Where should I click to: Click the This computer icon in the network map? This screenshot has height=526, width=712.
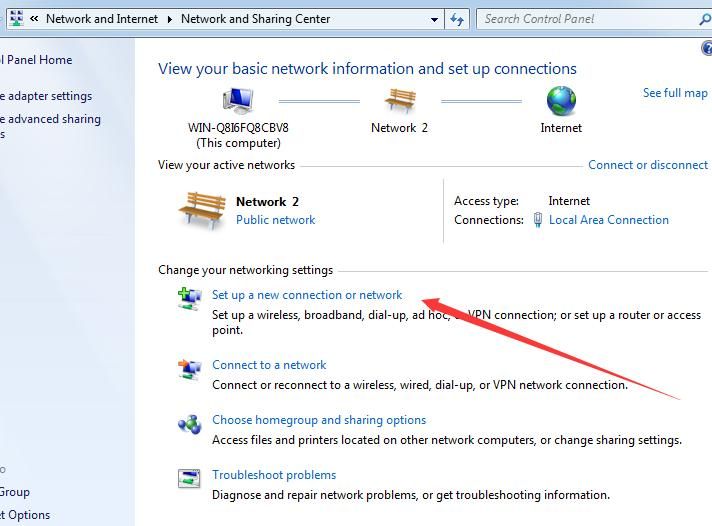(x=238, y=100)
